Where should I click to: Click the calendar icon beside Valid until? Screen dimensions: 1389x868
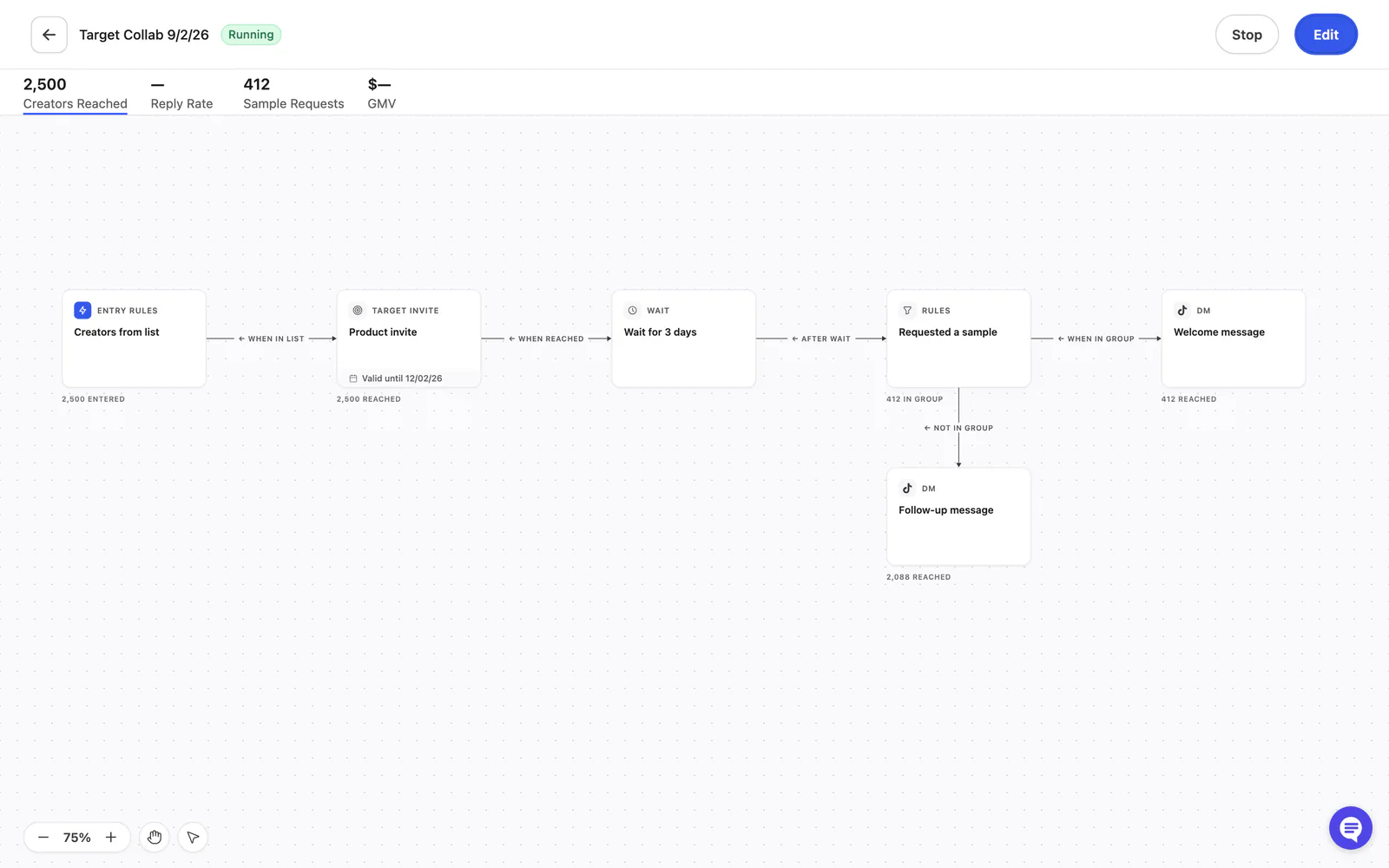(x=353, y=378)
